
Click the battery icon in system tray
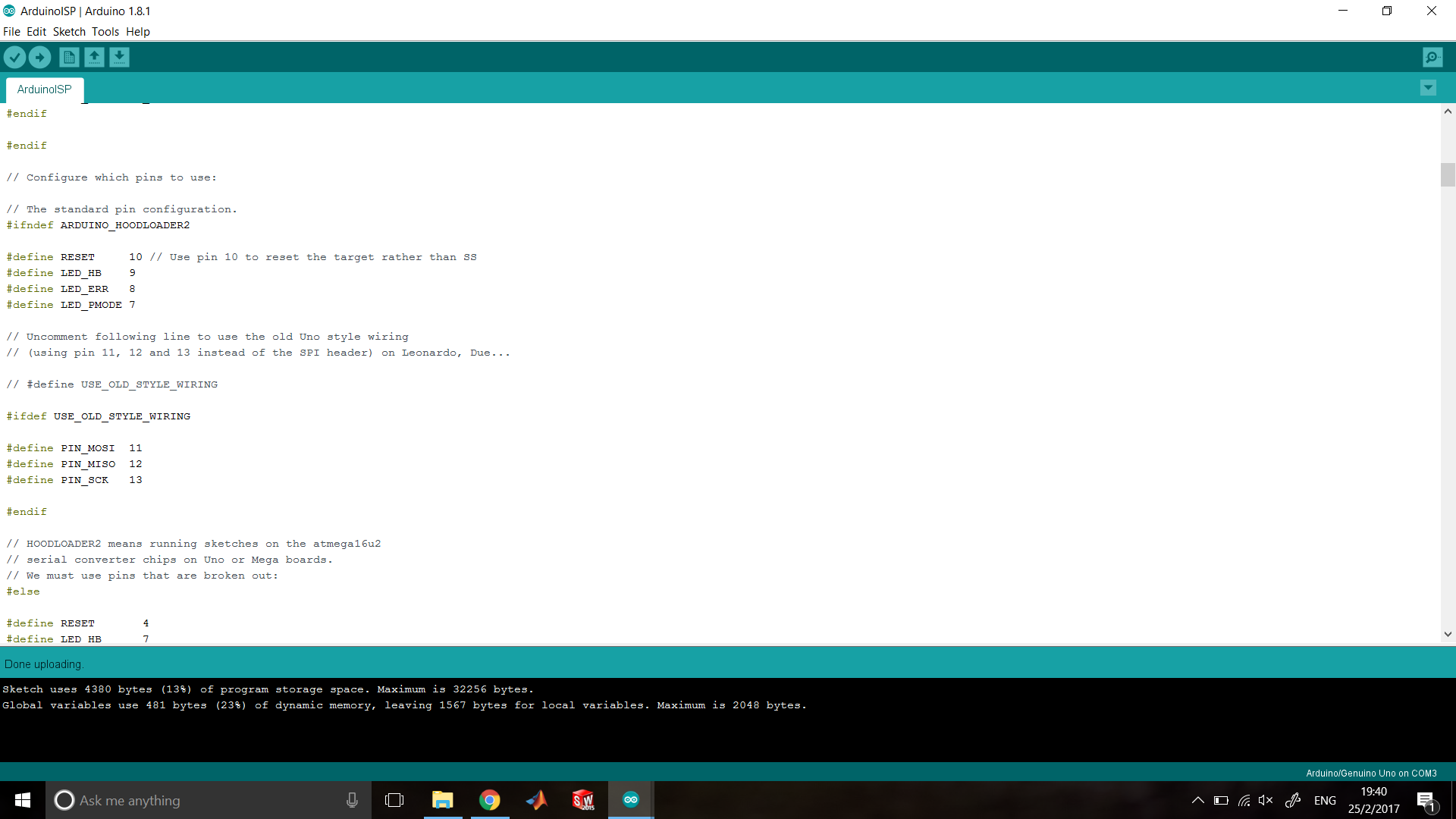[1221, 800]
